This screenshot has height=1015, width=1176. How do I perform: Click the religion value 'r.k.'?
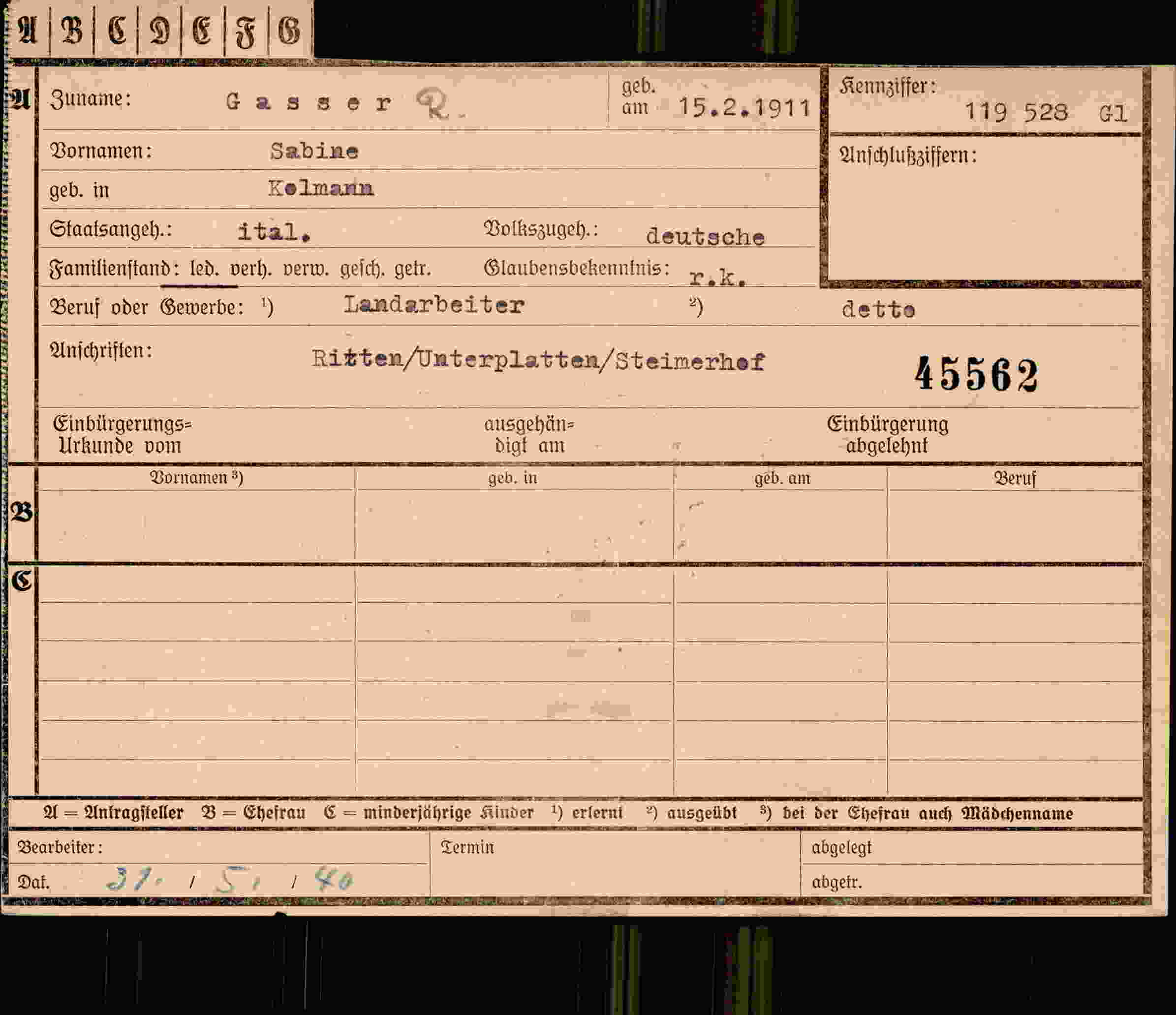[717, 277]
